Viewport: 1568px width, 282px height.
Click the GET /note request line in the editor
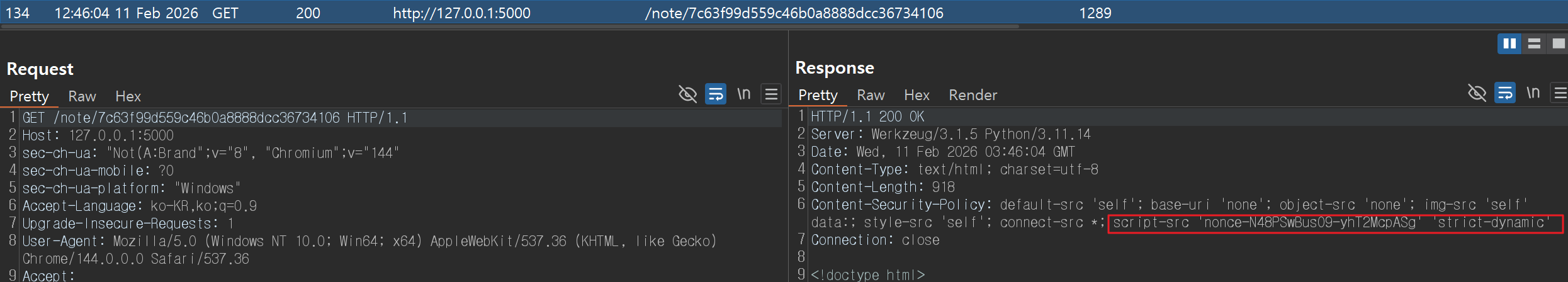coord(214,118)
